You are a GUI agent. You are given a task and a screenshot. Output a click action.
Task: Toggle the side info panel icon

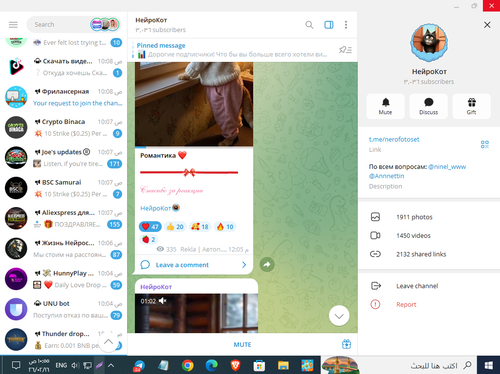(329, 25)
